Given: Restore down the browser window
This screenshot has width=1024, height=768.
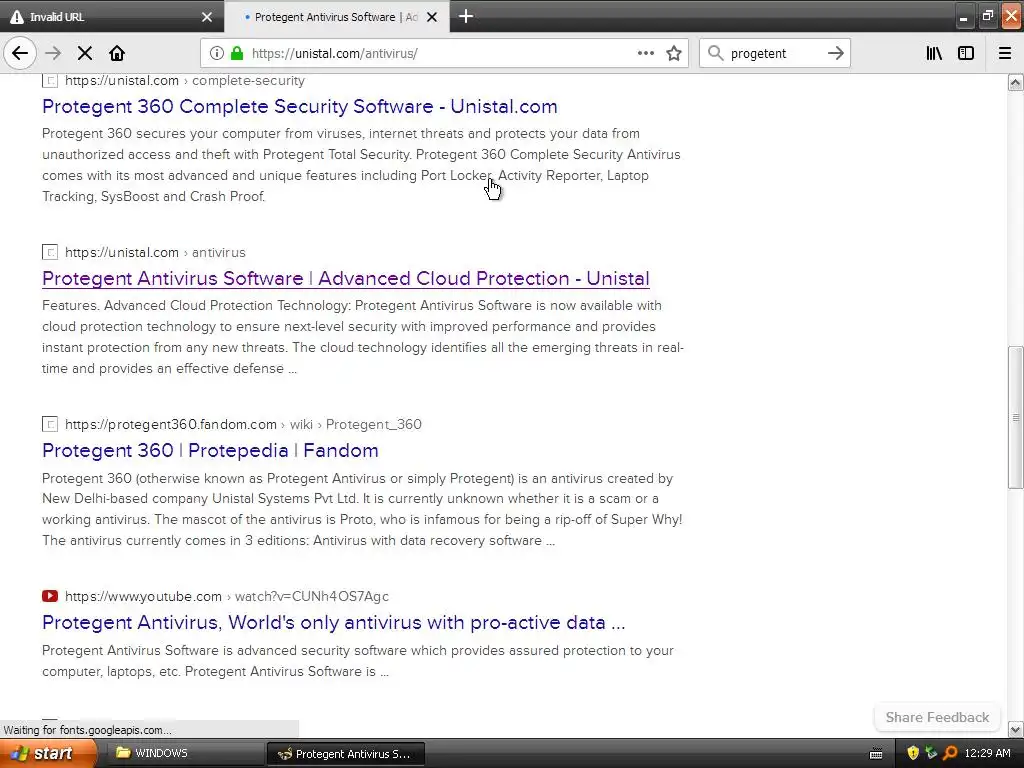Looking at the screenshot, I should pyautogui.click(x=987, y=16).
